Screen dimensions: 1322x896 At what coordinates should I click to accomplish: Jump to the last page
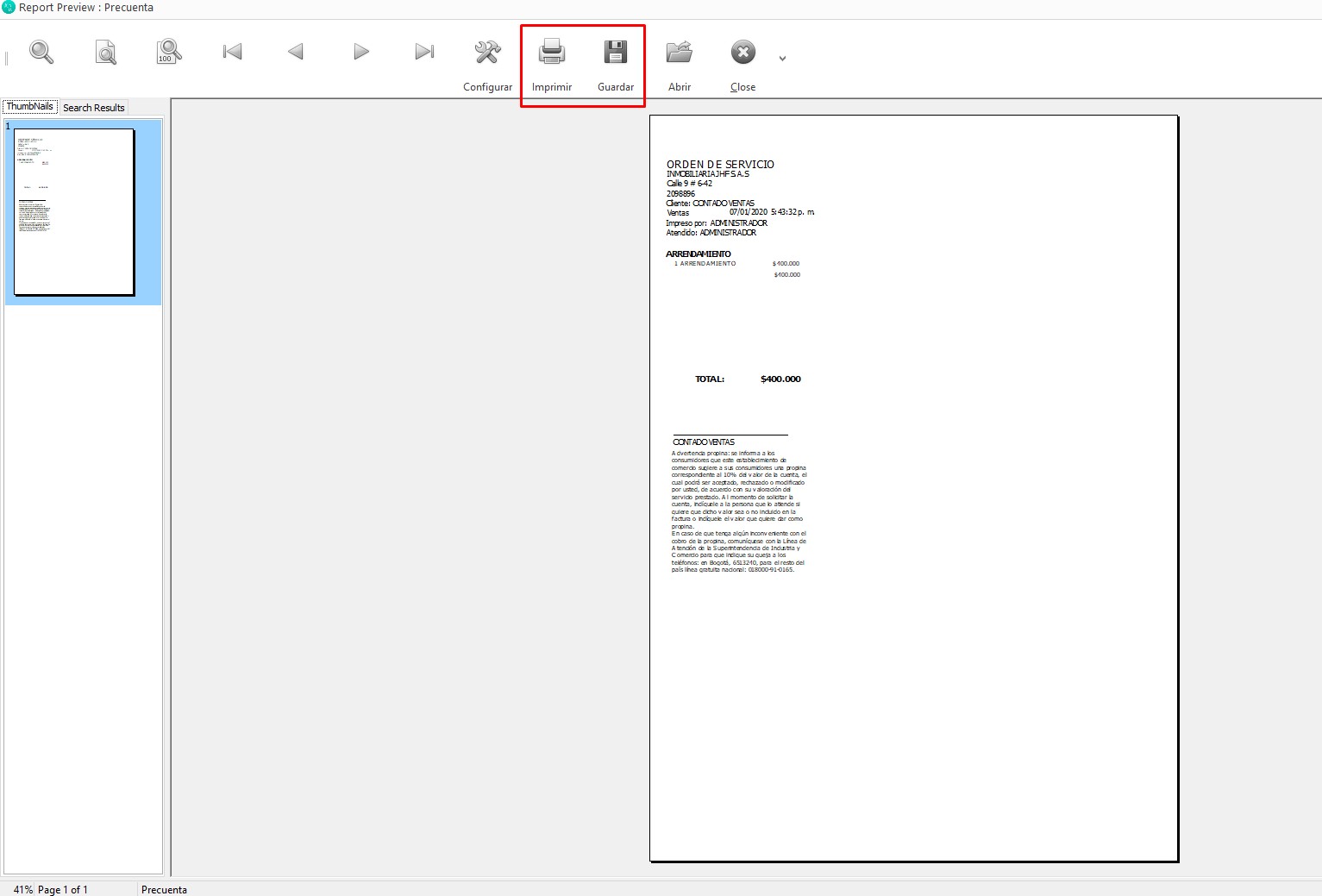click(x=424, y=53)
